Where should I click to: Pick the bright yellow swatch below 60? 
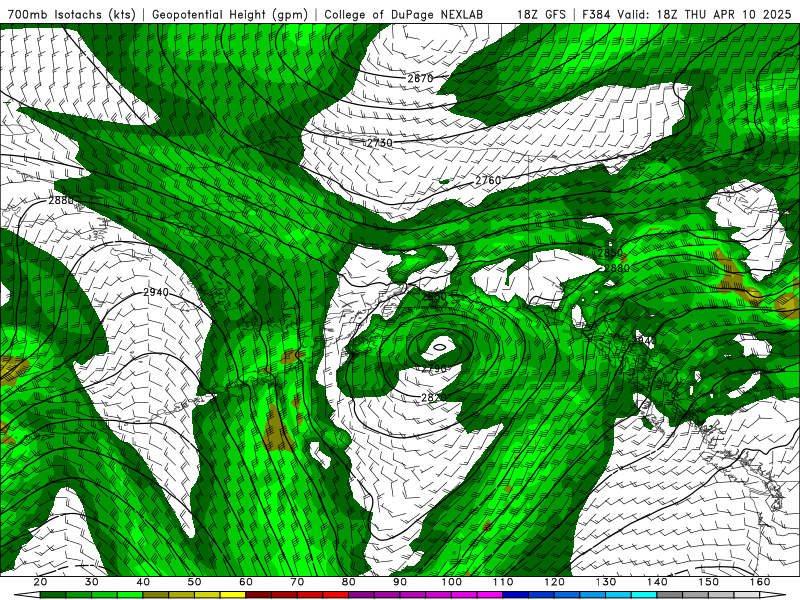[233, 595]
